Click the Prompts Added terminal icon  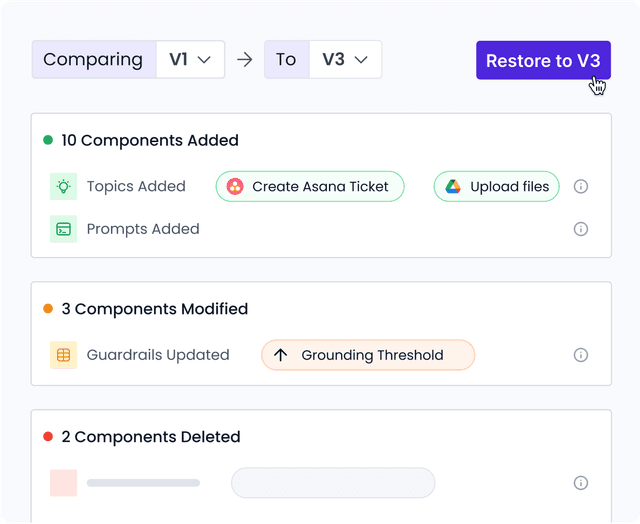[64, 229]
